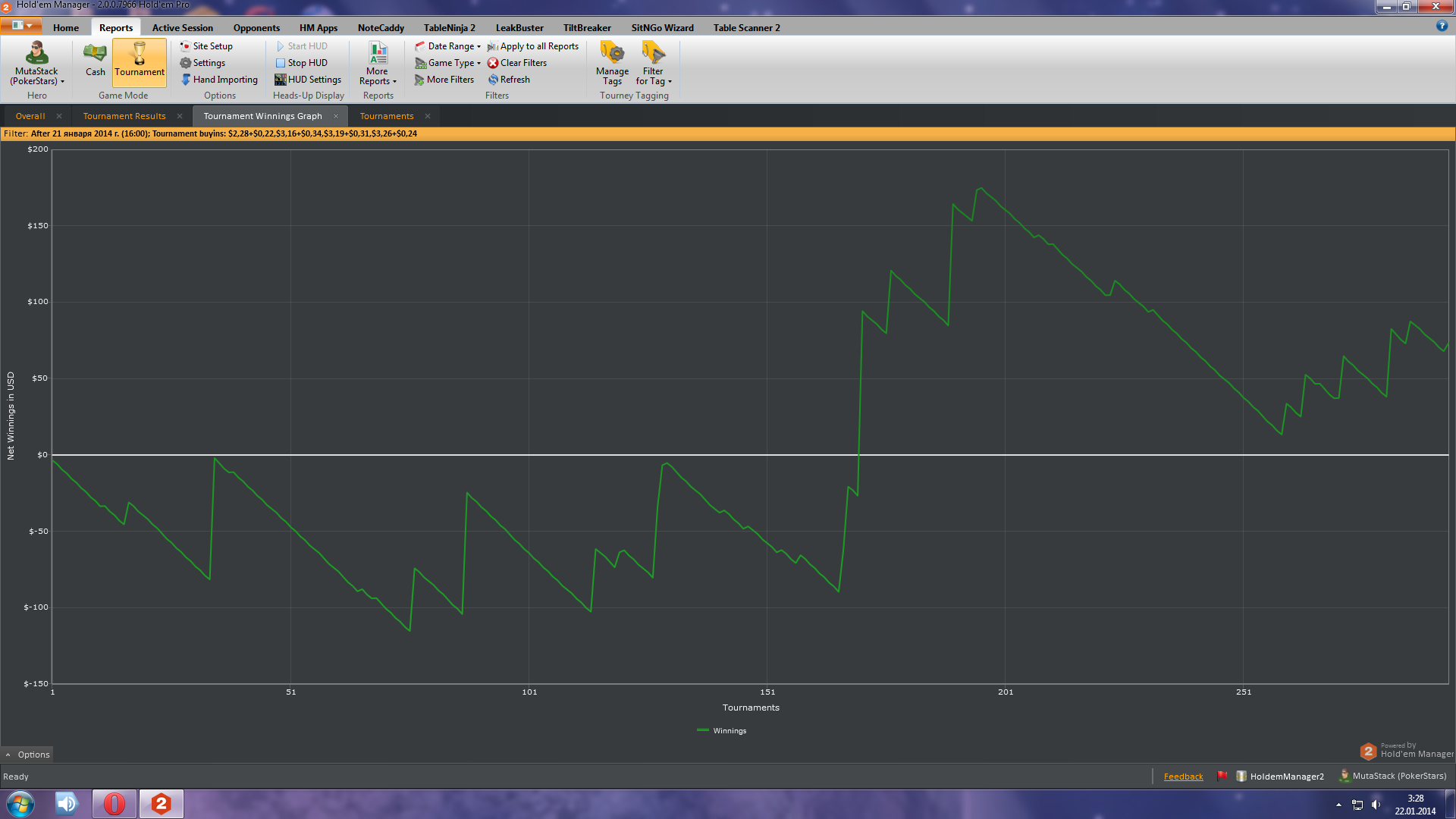Open Opera from the Windows taskbar
The height and width of the screenshot is (819, 1456).
pyautogui.click(x=115, y=804)
